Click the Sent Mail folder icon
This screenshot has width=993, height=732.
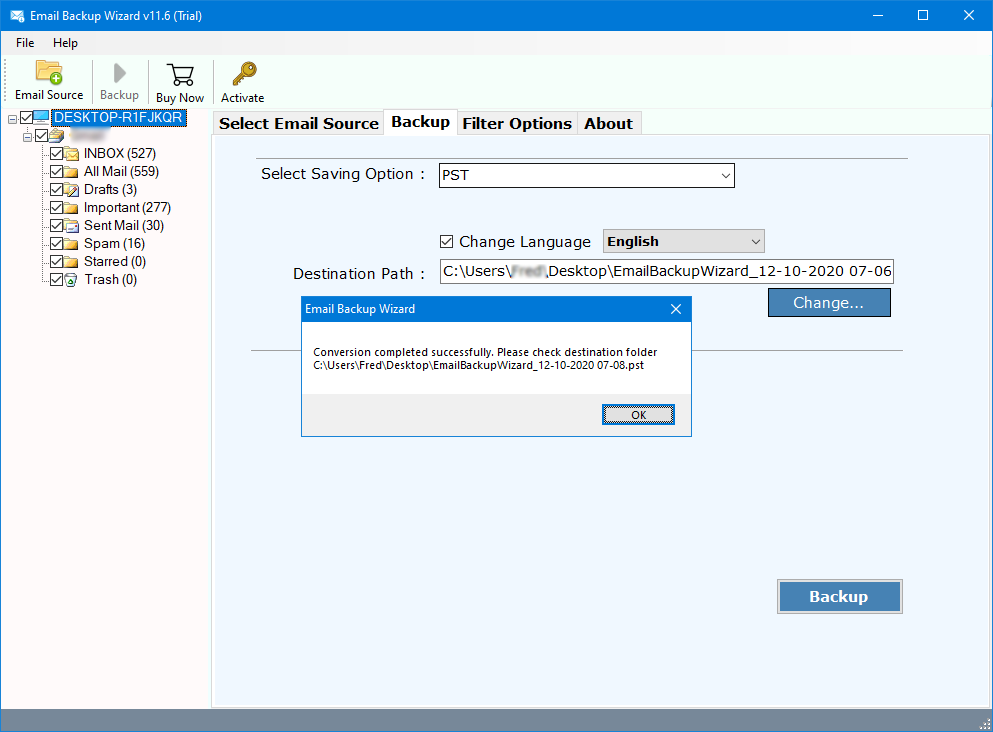[x=71, y=226]
